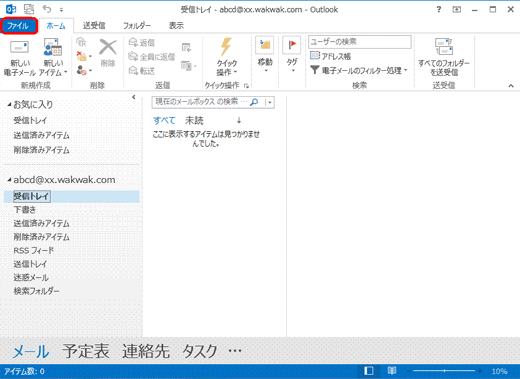Viewport: 520px width, 379px height.
Task: Click the zoom slider
Action: (x=444, y=371)
